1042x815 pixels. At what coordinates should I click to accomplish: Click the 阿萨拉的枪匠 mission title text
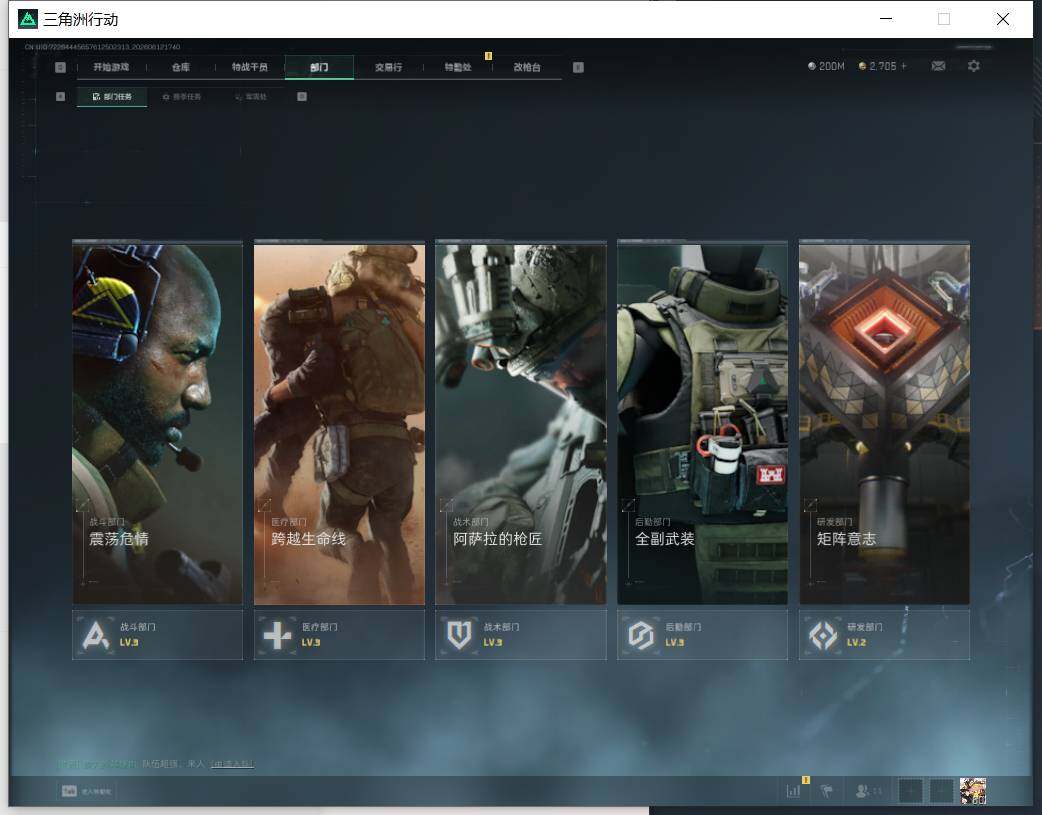(497, 538)
